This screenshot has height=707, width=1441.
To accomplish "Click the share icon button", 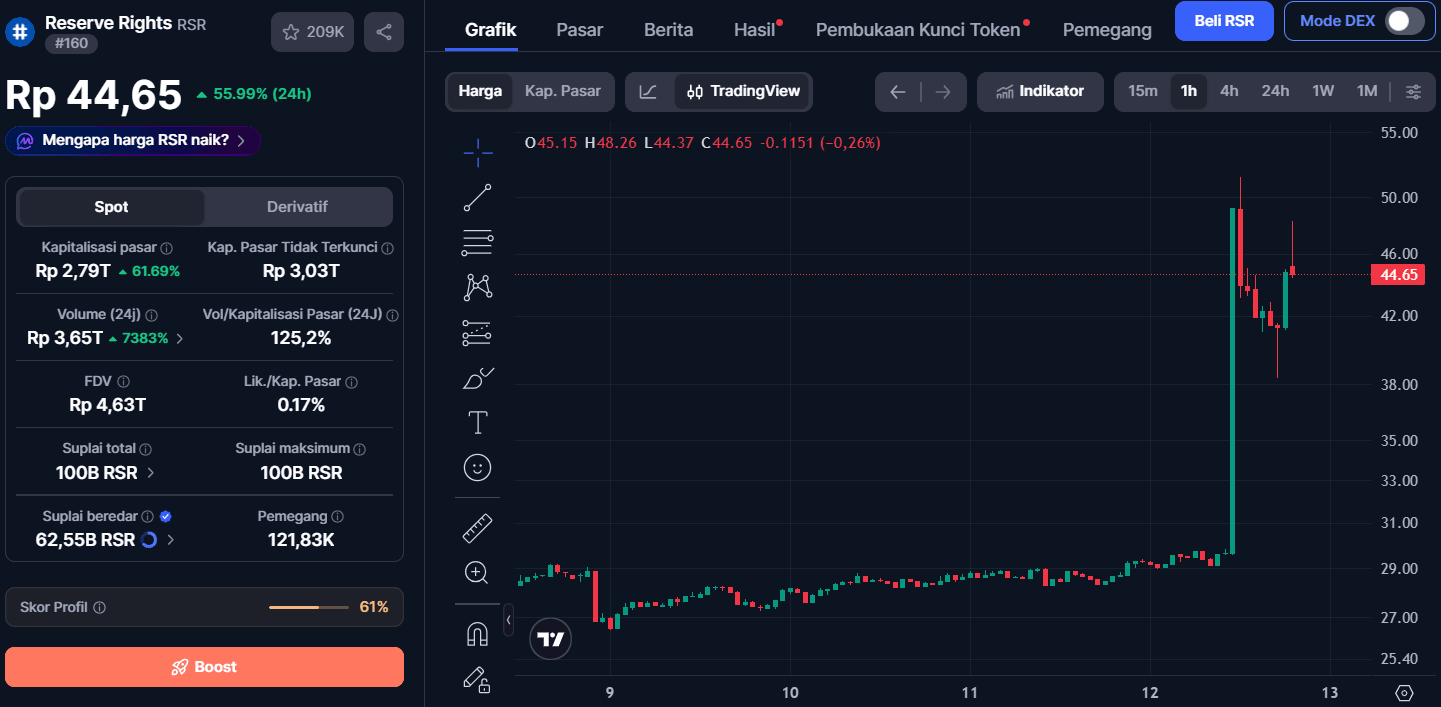I will (384, 32).
